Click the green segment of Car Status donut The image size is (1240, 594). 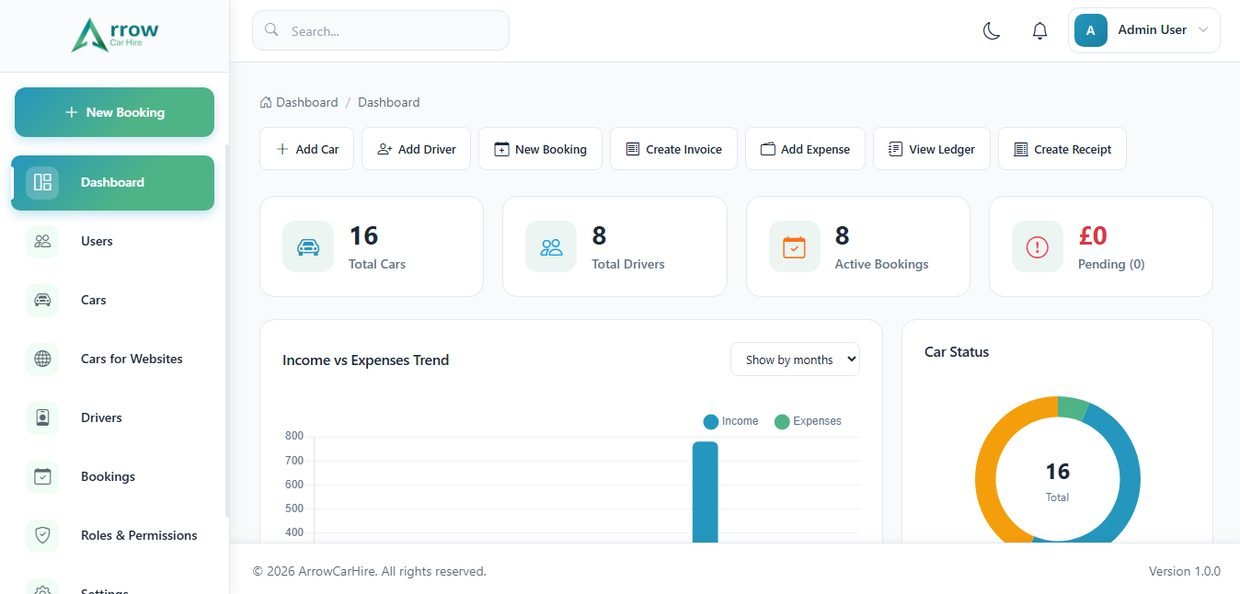(x=1072, y=408)
